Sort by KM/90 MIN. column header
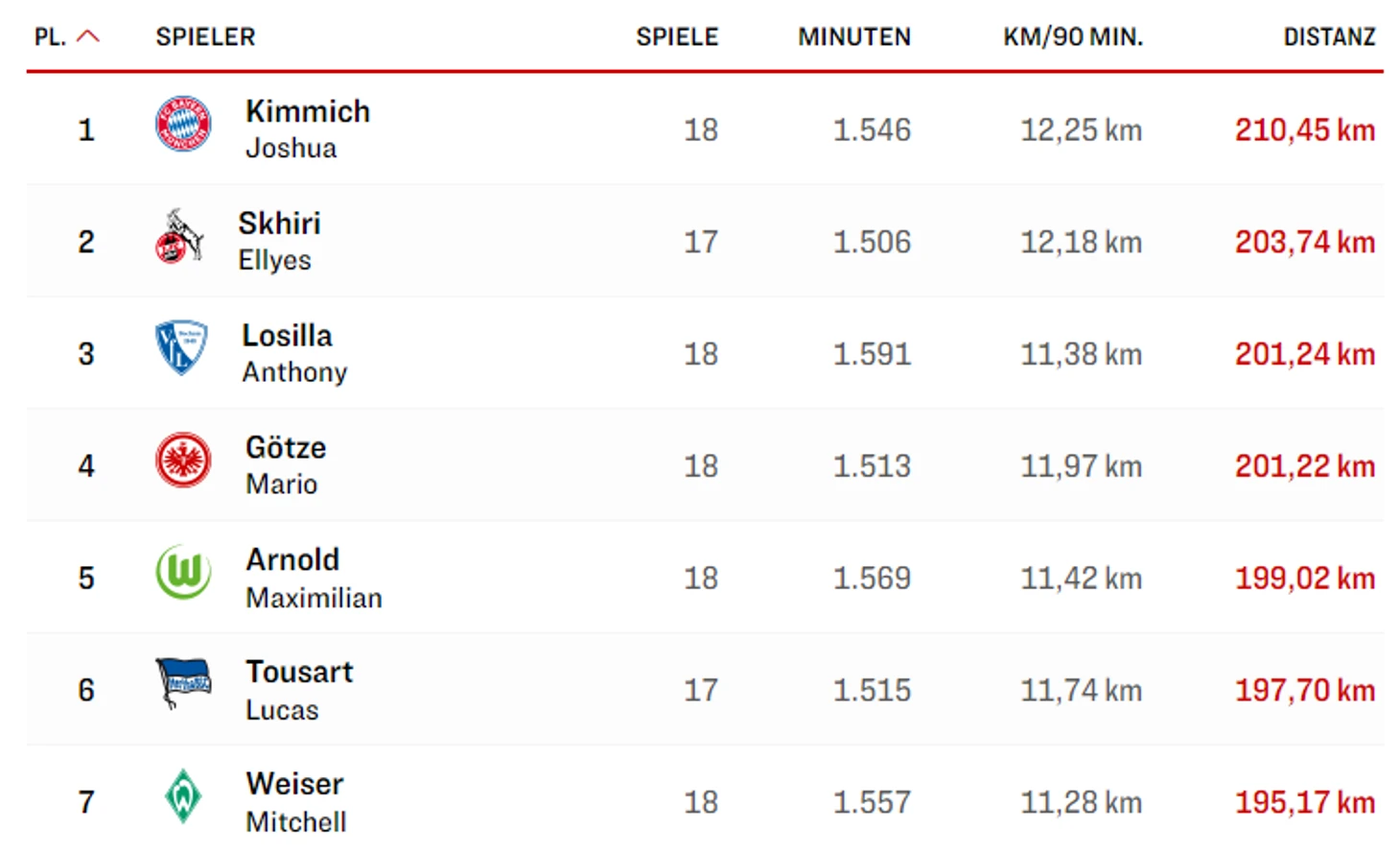Screen dimensions: 1400x852 (x=1073, y=36)
